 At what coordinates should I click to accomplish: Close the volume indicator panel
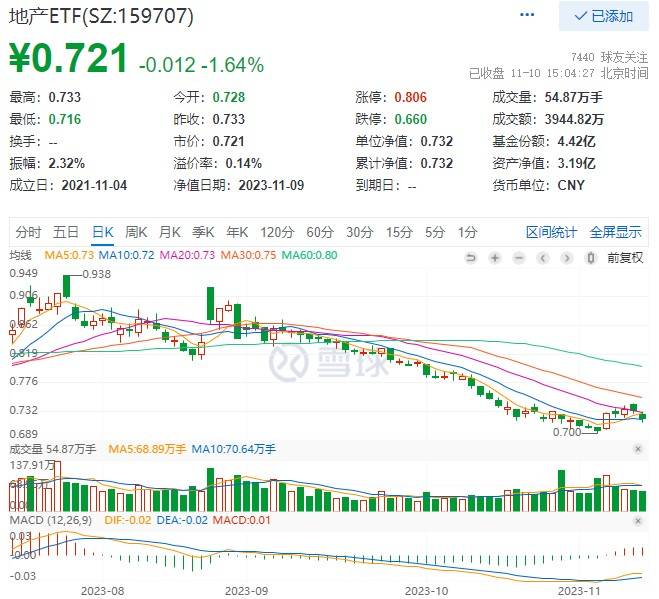point(639,451)
